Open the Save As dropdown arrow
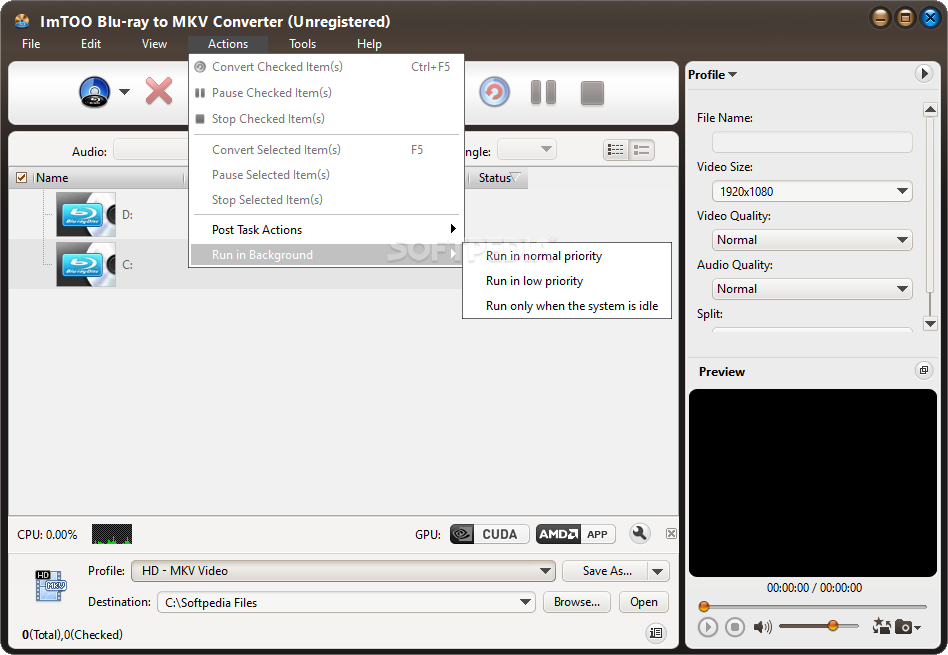This screenshot has height=655, width=948. (x=658, y=571)
